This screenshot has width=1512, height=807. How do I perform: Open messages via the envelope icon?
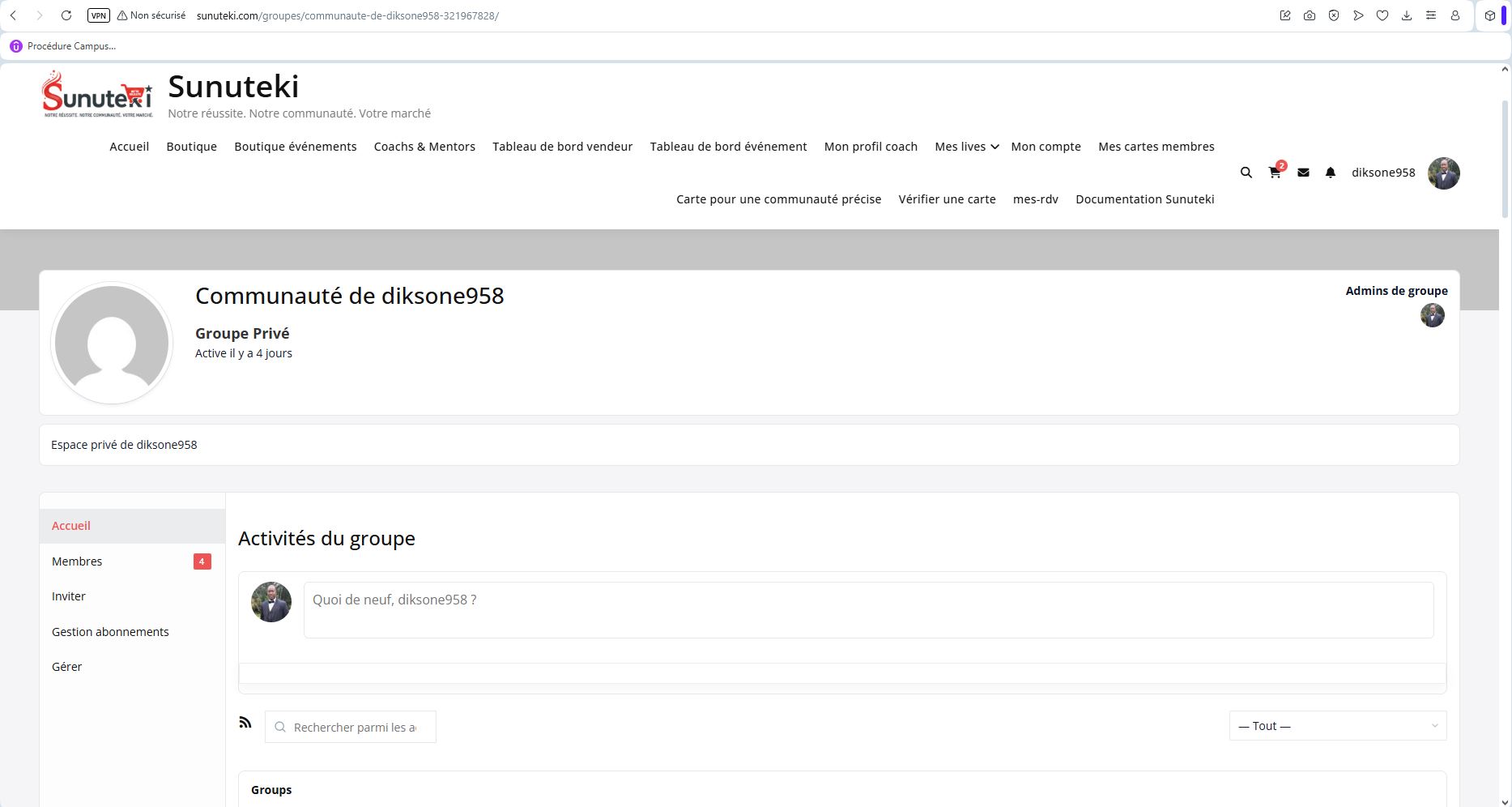coord(1303,173)
